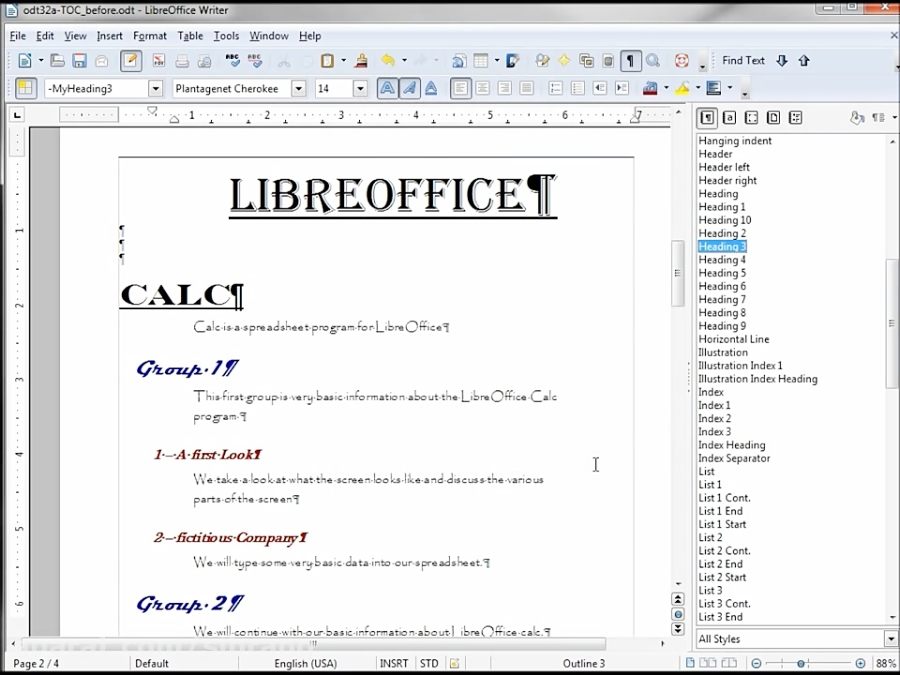Open the font name dropdown

click(x=298, y=88)
